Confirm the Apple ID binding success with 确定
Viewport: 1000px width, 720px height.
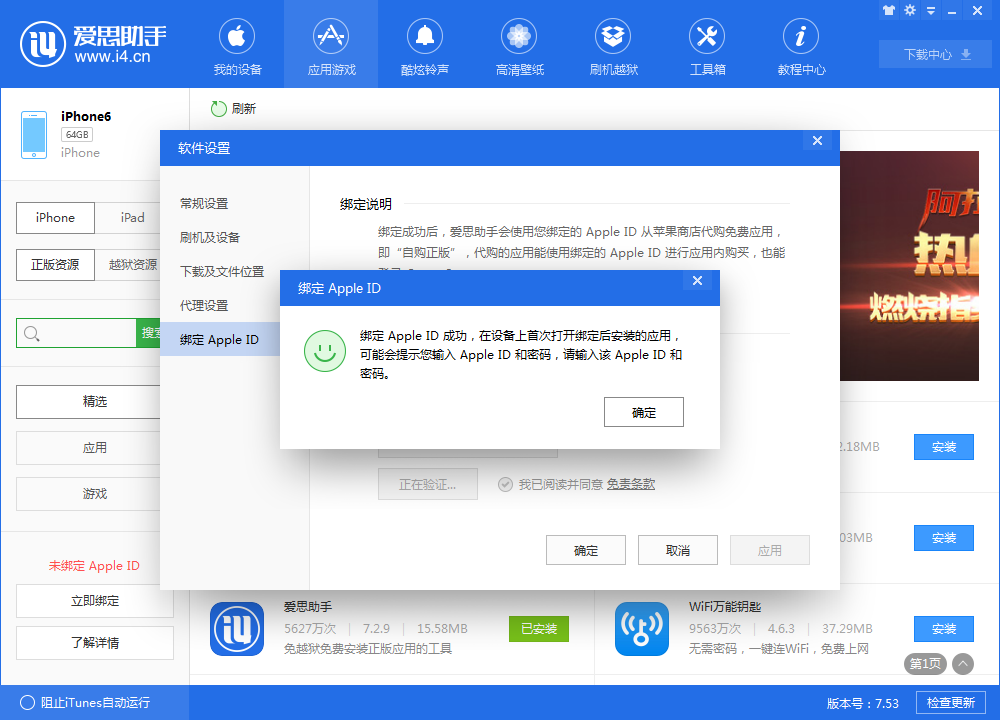[x=643, y=411]
